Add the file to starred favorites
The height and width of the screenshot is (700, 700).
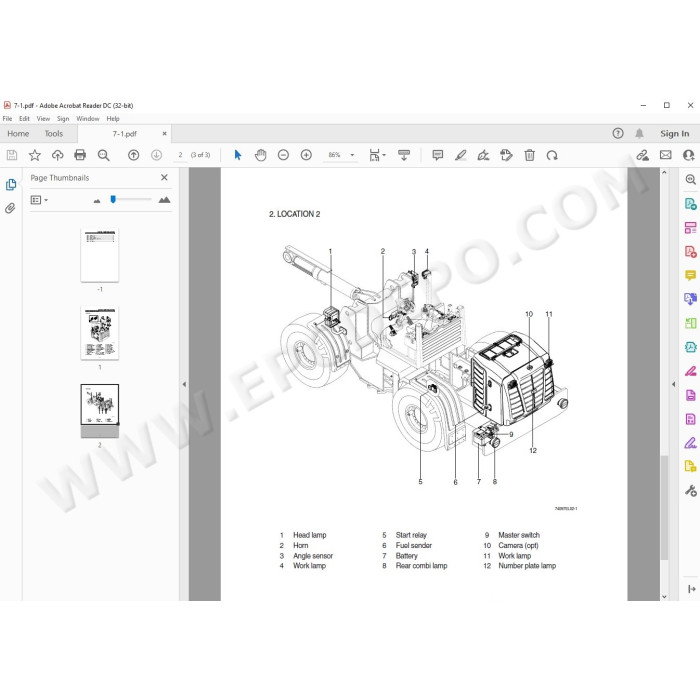pyautogui.click(x=35, y=155)
